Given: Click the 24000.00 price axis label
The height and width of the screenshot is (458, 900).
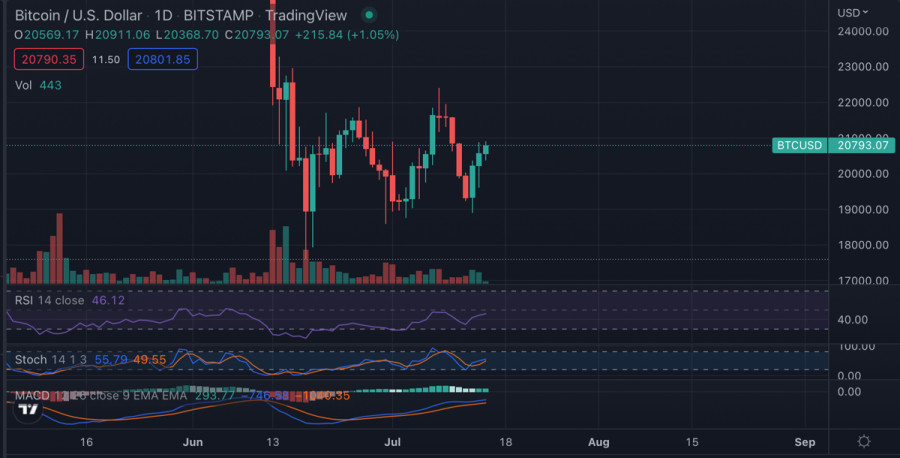Looking at the screenshot, I should tap(863, 31).
